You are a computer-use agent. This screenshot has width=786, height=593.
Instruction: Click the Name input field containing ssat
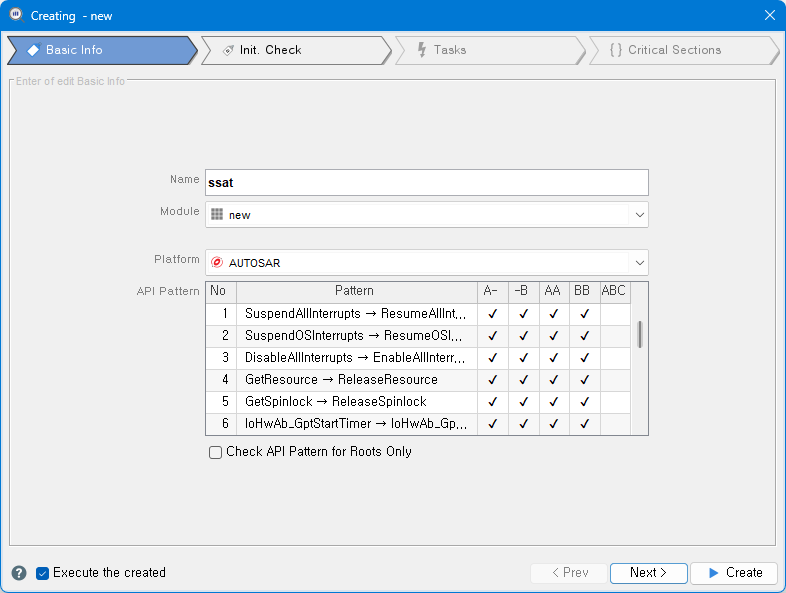(427, 183)
